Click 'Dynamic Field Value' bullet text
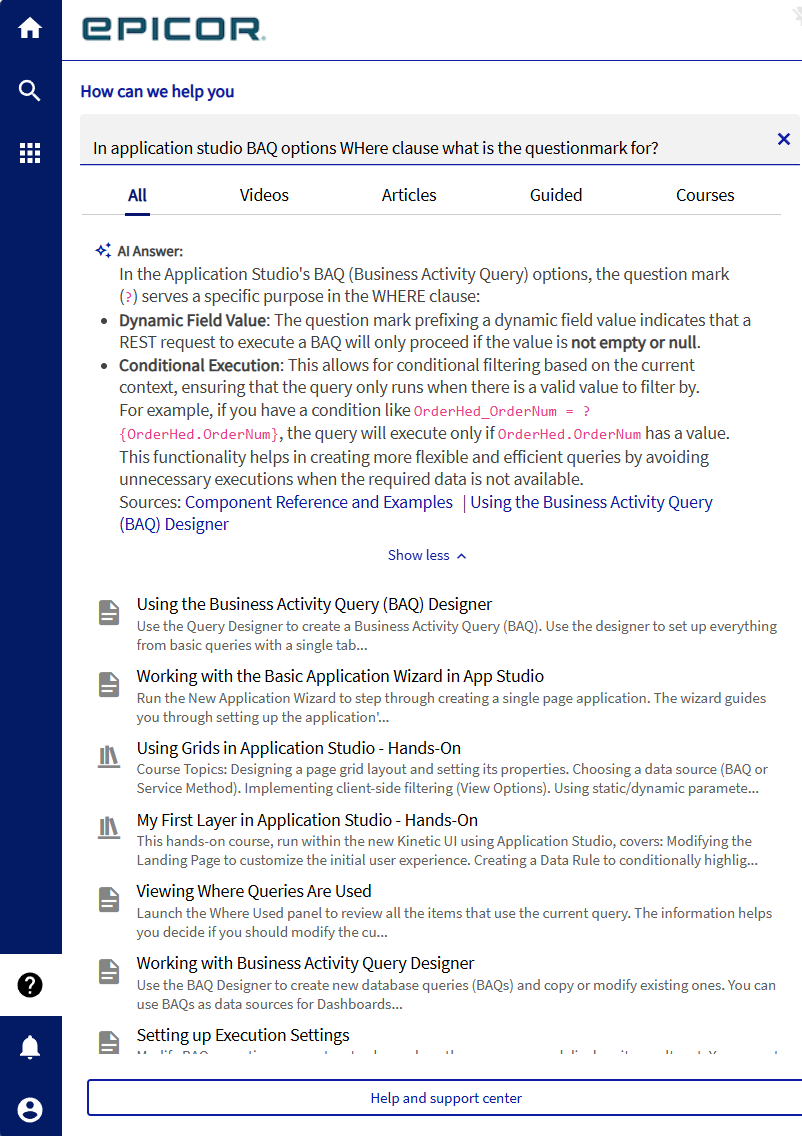This screenshot has height=1136, width=802. 192,320
